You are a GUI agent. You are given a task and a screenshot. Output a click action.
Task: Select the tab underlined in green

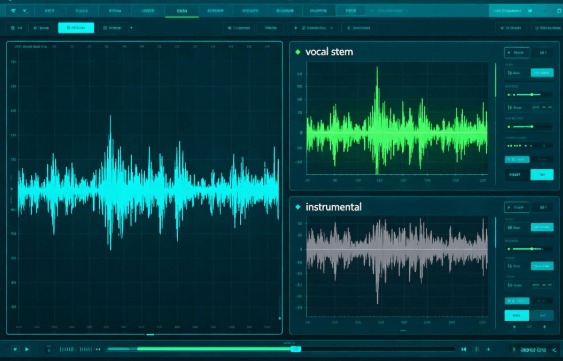coord(182,11)
